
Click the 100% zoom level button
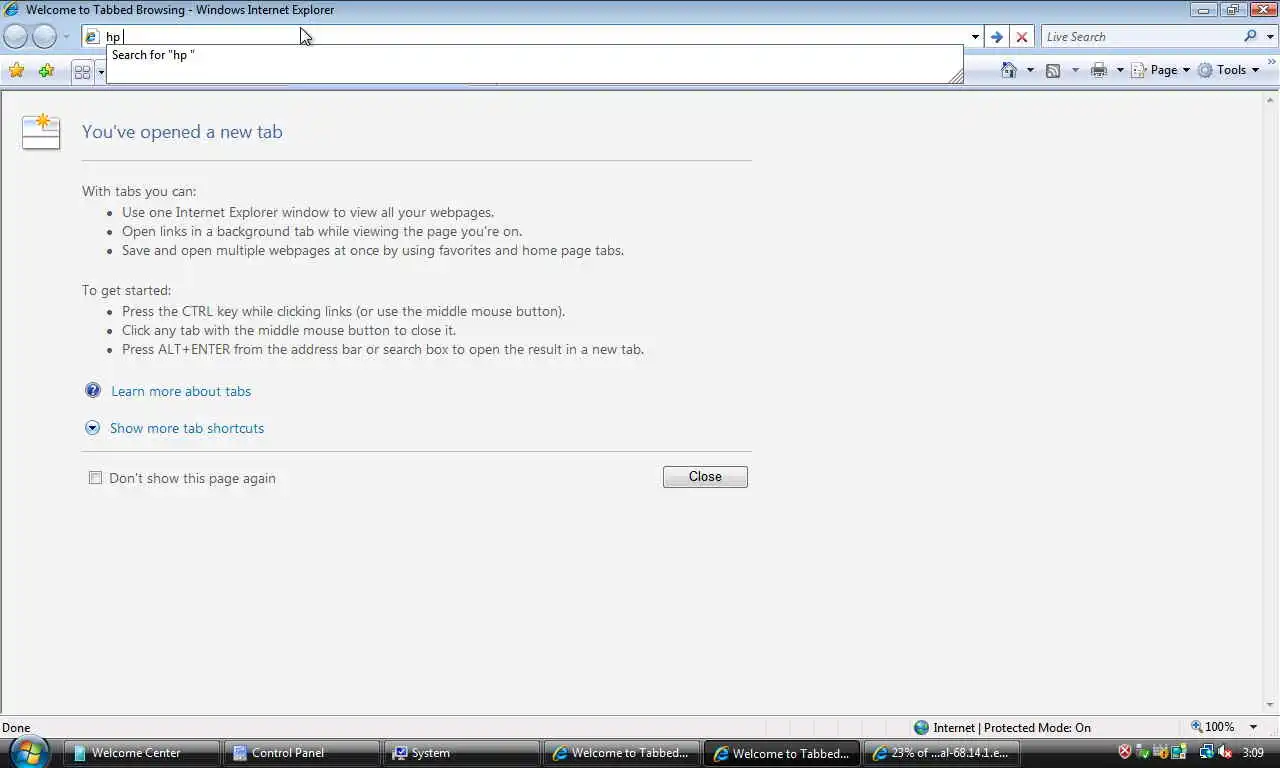pyautogui.click(x=1213, y=727)
